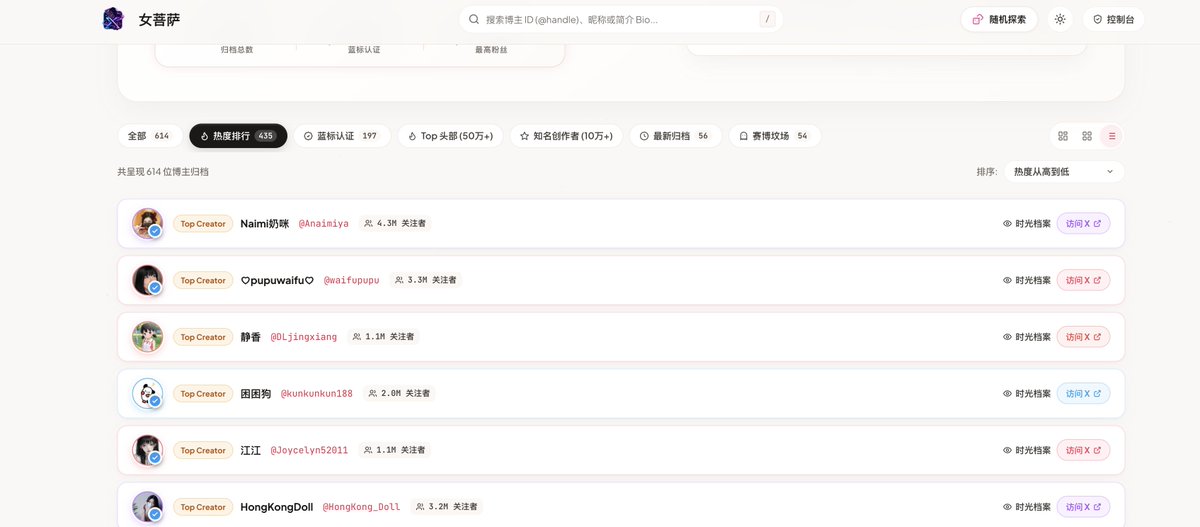Select the 蓝标认证 197 tab

tap(341, 136)
